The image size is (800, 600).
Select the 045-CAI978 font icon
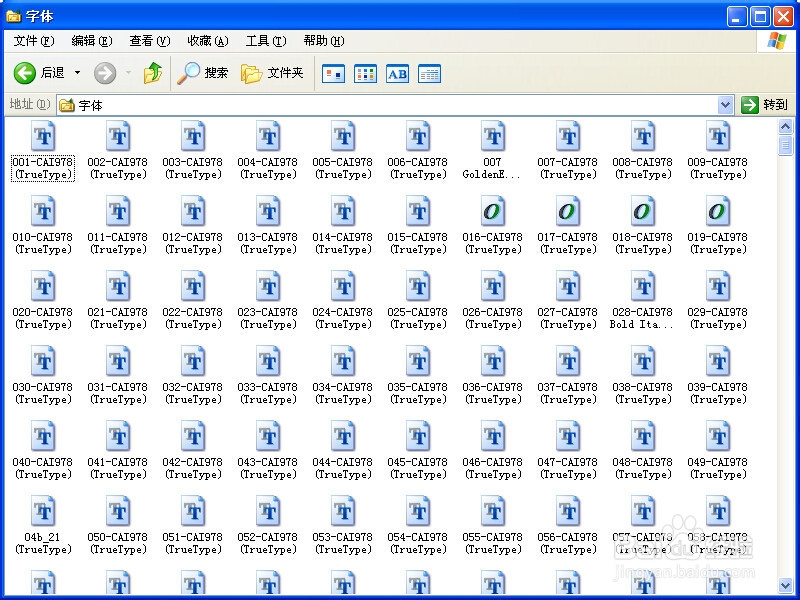pyautogui.click(x=418, y=436)
